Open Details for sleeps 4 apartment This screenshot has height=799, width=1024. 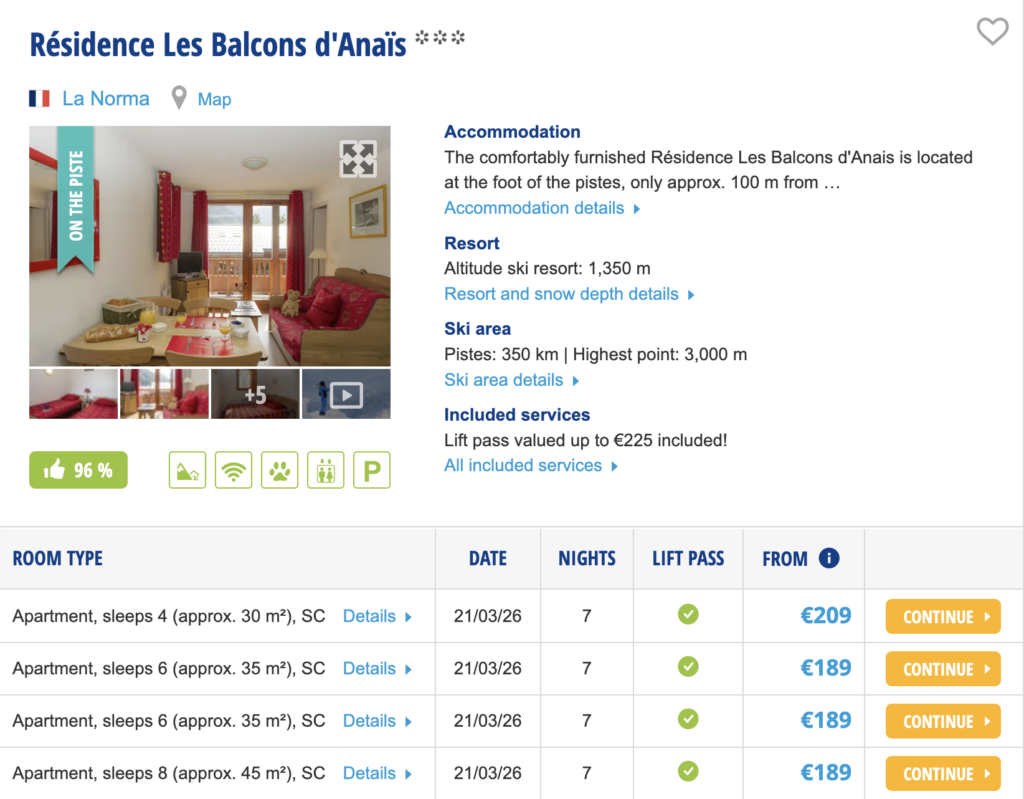(377, 616)
